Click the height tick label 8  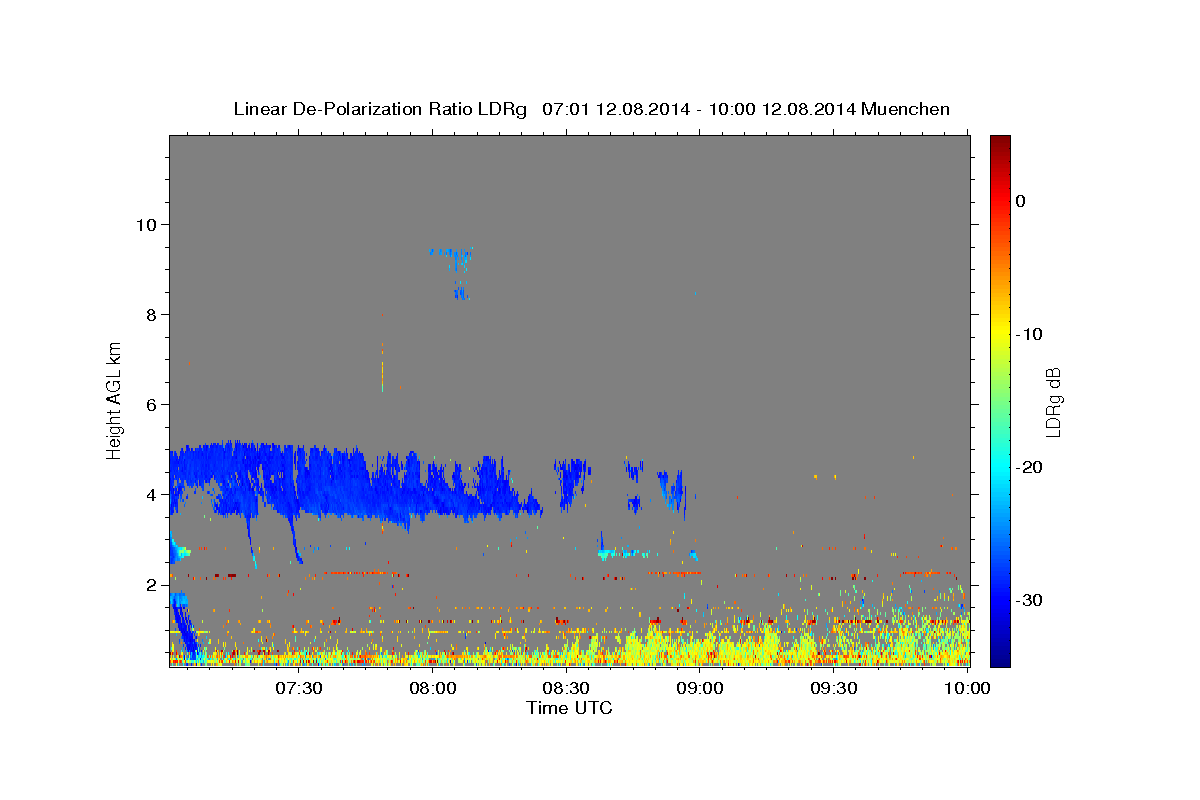pyautogui.click(x=149, y=314)
